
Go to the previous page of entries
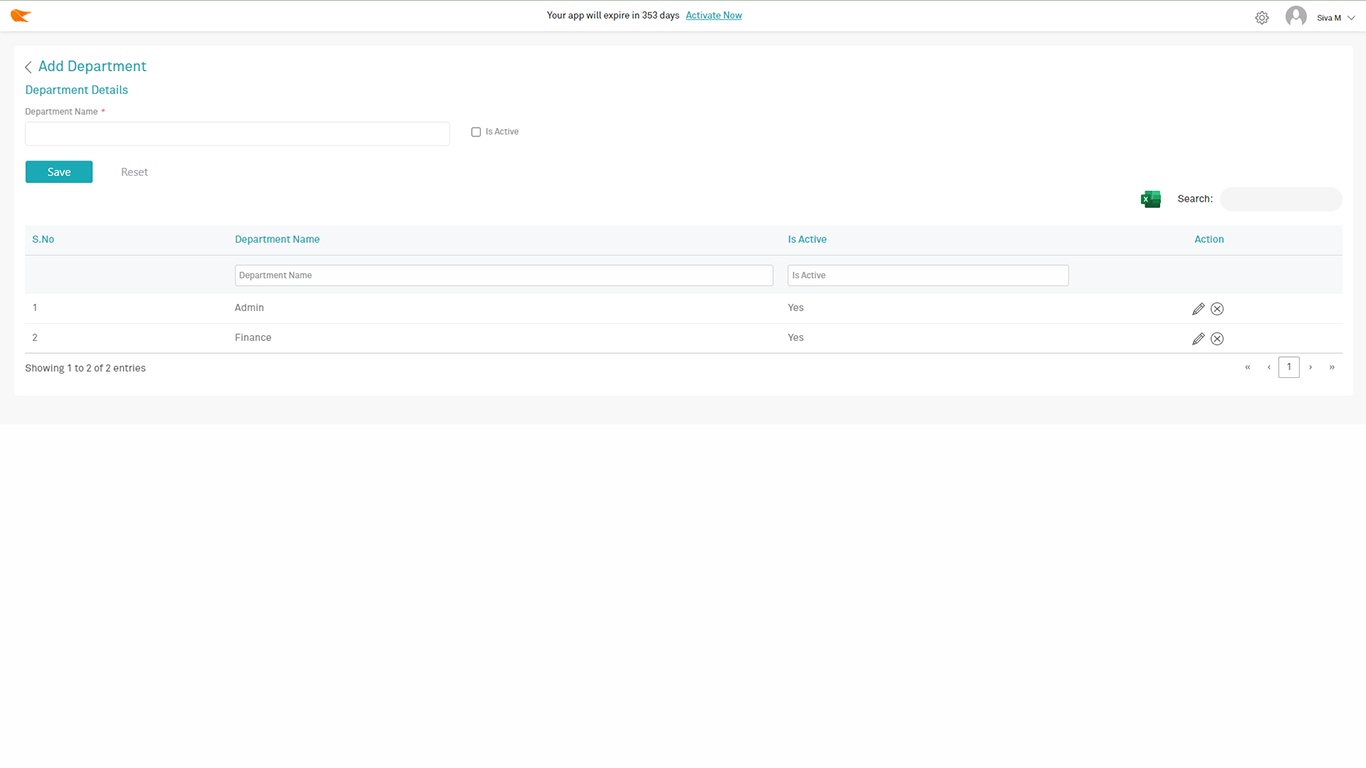tap(1269, 368)
